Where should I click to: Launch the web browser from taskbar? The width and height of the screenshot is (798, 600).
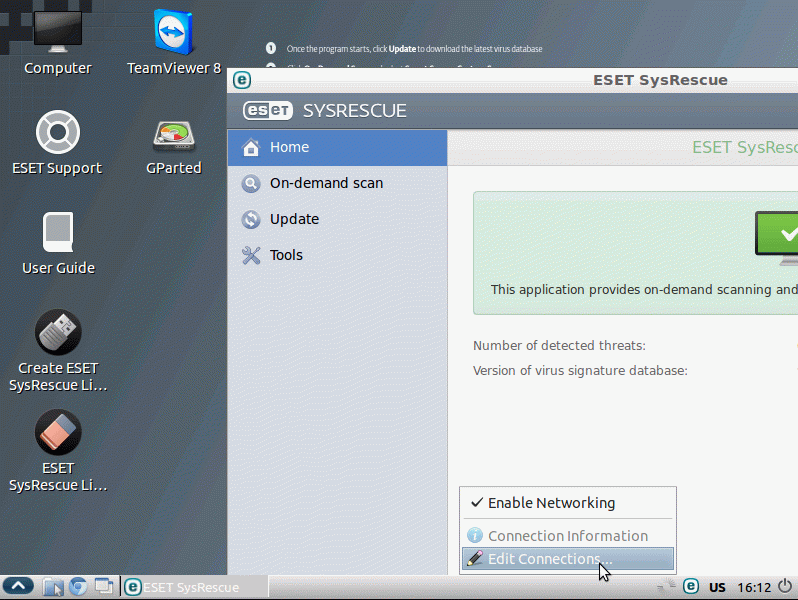tap(78, 587)
